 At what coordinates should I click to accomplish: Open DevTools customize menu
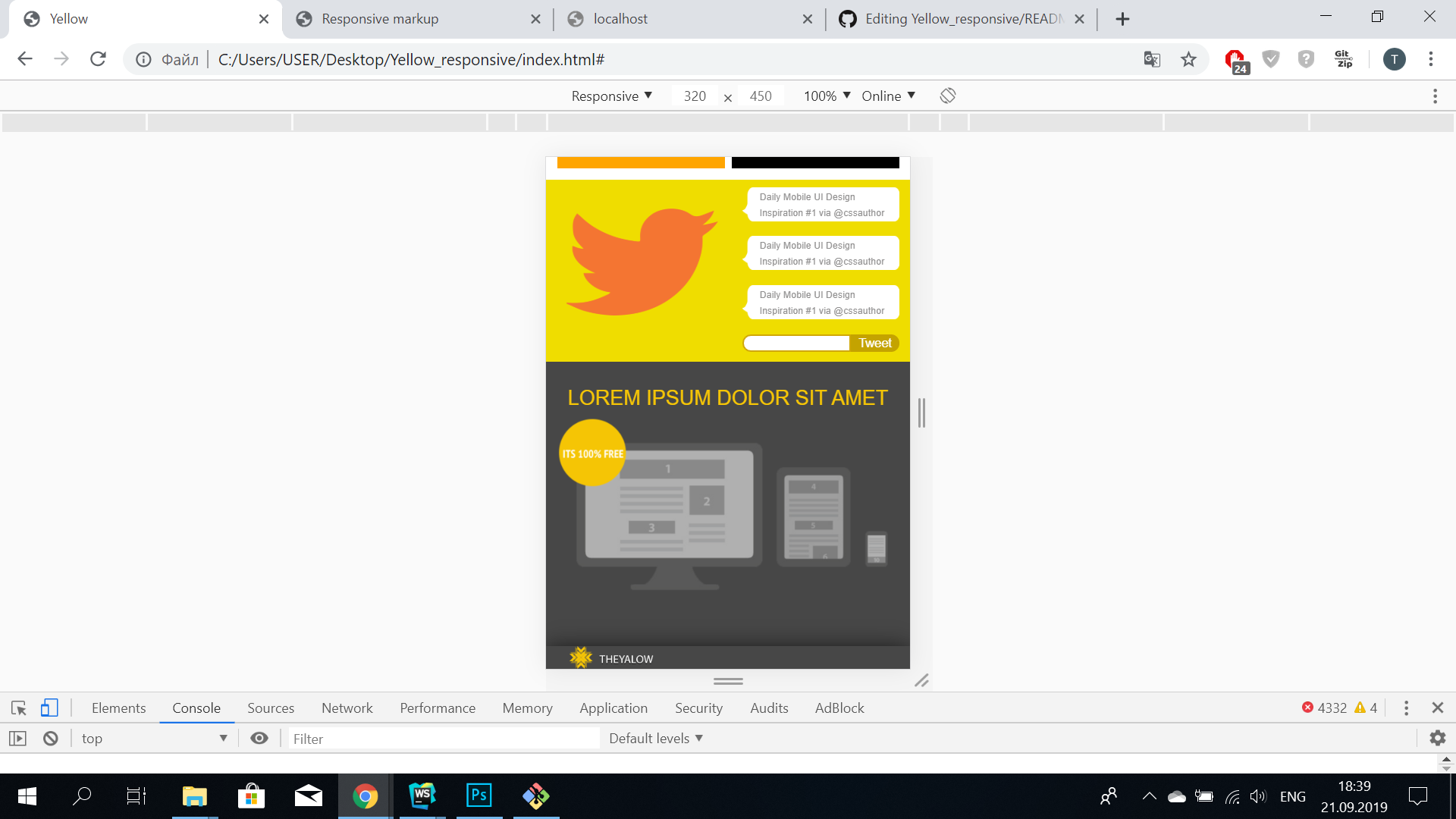click(1406, 708)
